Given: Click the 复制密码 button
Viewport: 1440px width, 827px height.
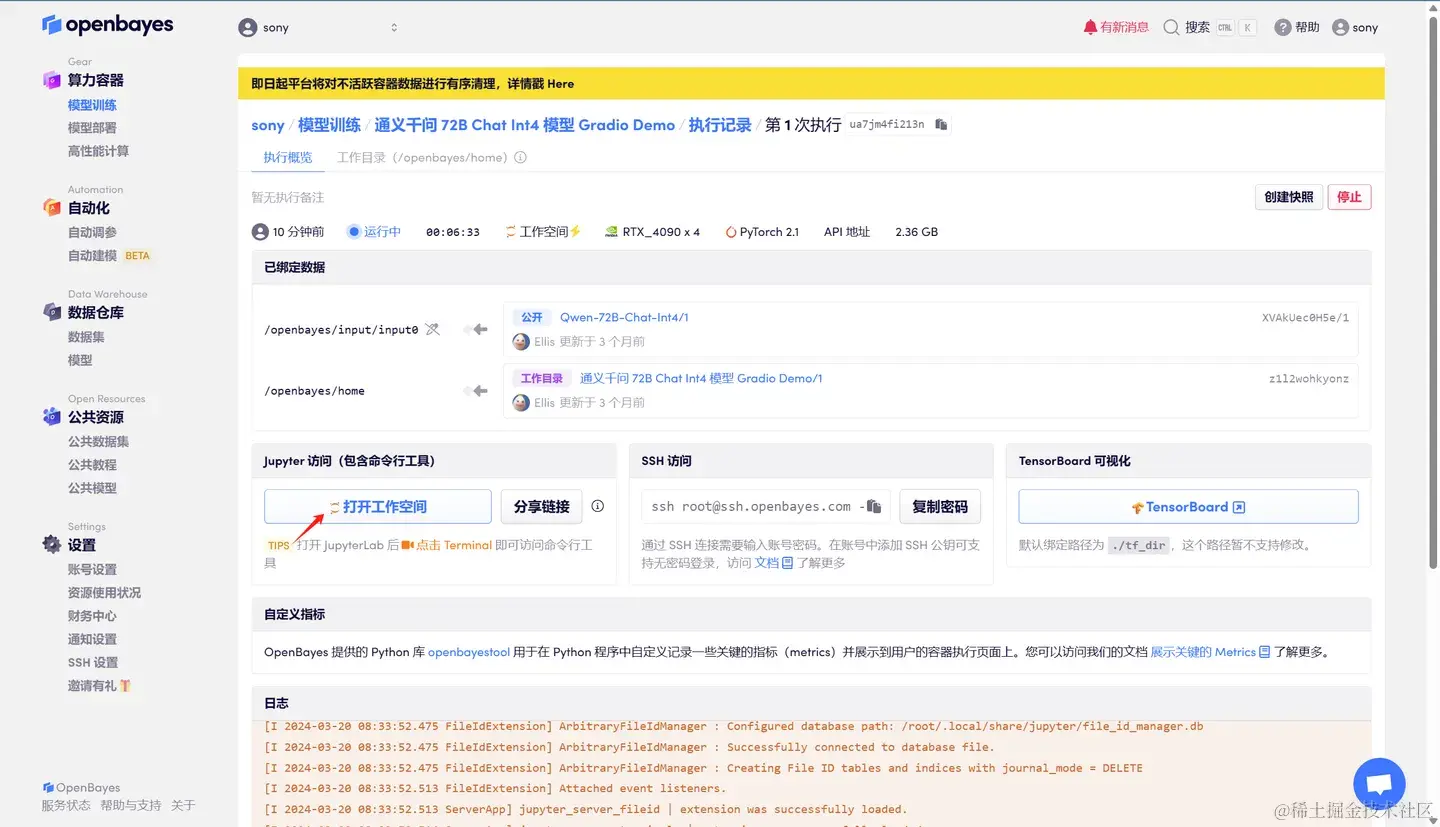Looking at the screenshot, I should (940, 507).
